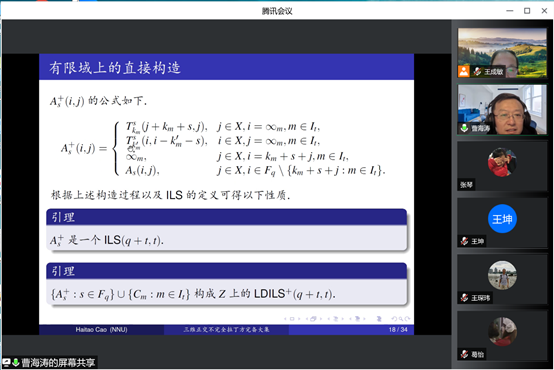This screenshot has height=370, width=554.
Task: Maximize the 腾讯会议 meeting window
Action: coord(527,11)
